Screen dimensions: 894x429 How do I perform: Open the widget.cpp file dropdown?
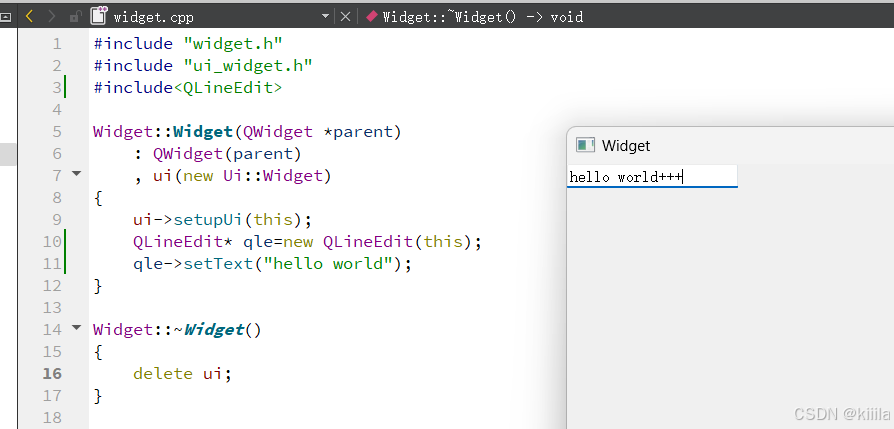326,17
